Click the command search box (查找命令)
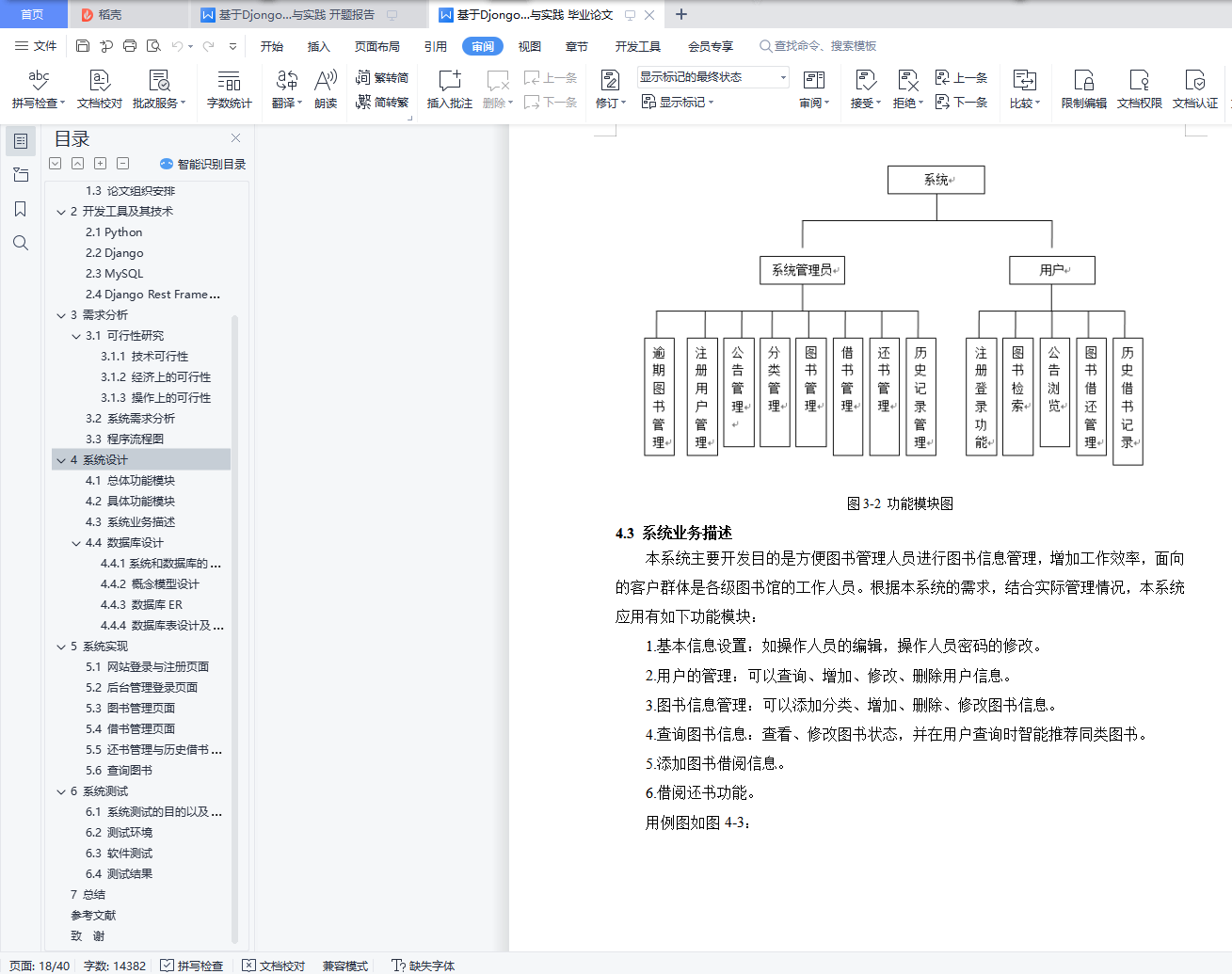1232x974 pixels. tap(819, 45)
